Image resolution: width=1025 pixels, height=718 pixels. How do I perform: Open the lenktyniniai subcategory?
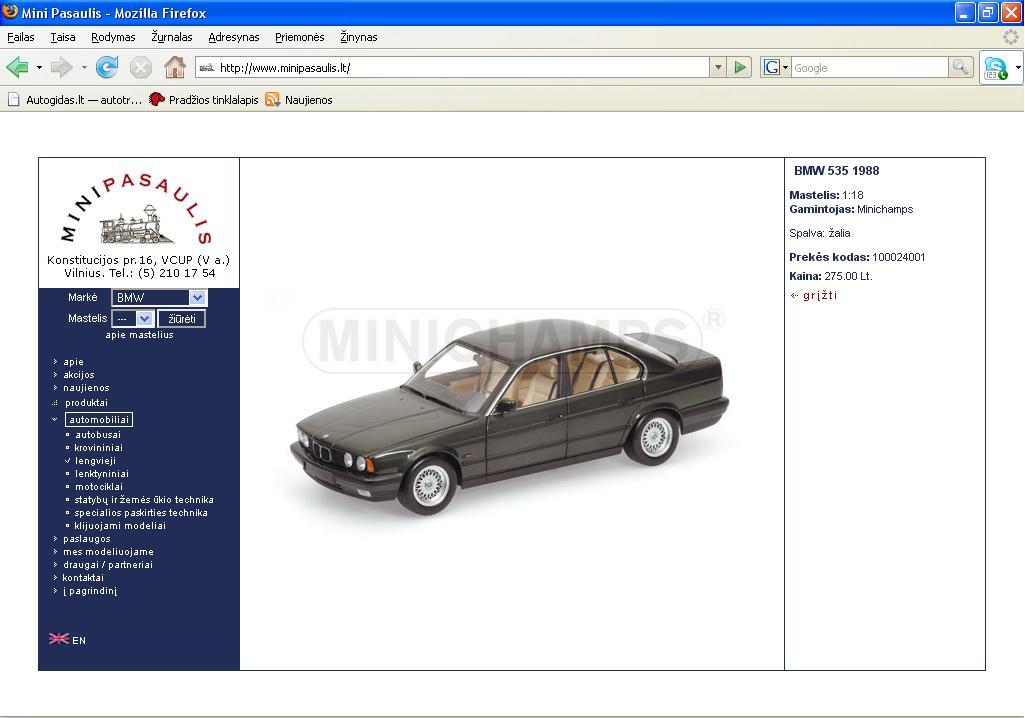(101, 474)
